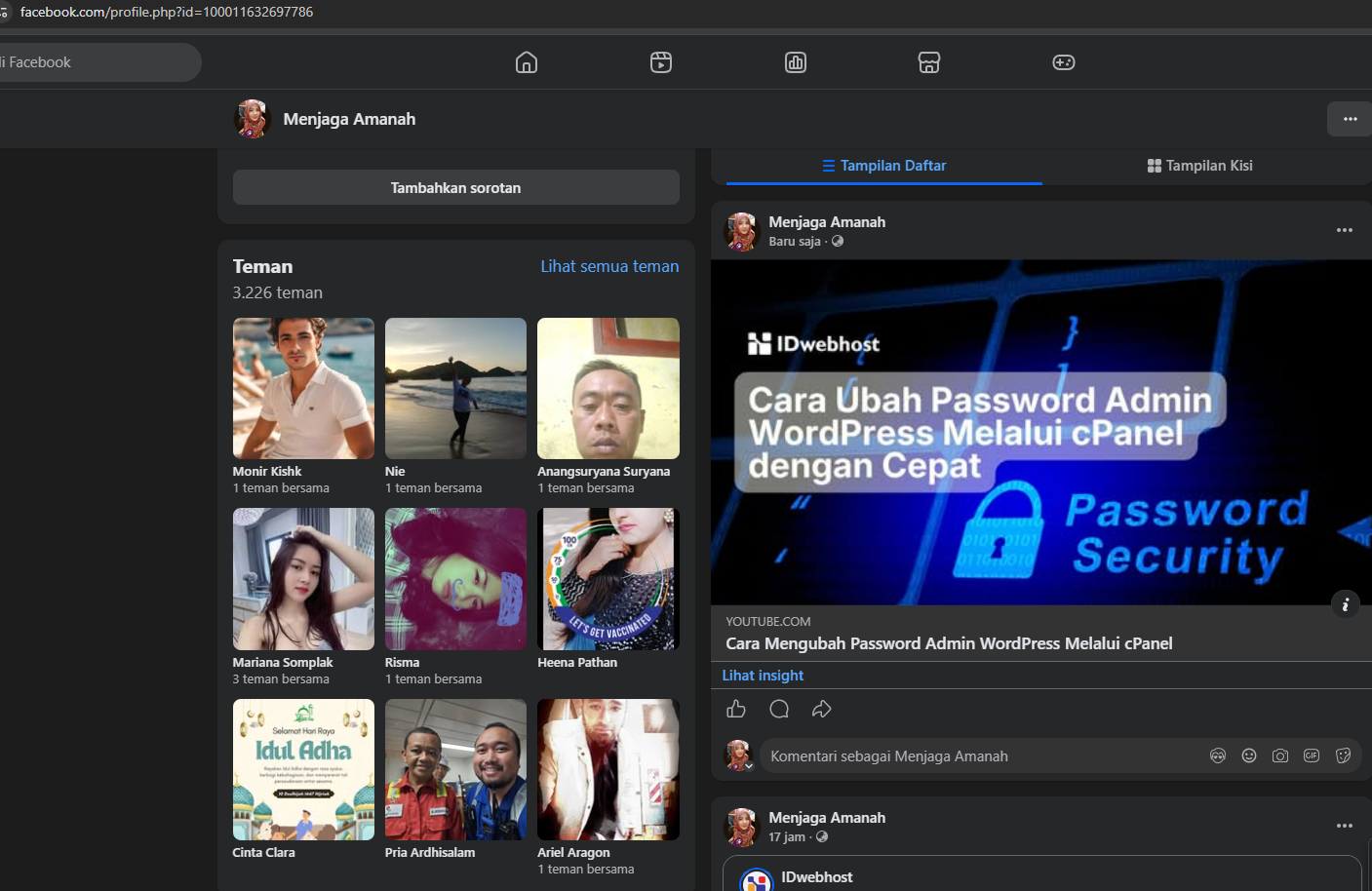Open Lihat semua teman link

609,266
